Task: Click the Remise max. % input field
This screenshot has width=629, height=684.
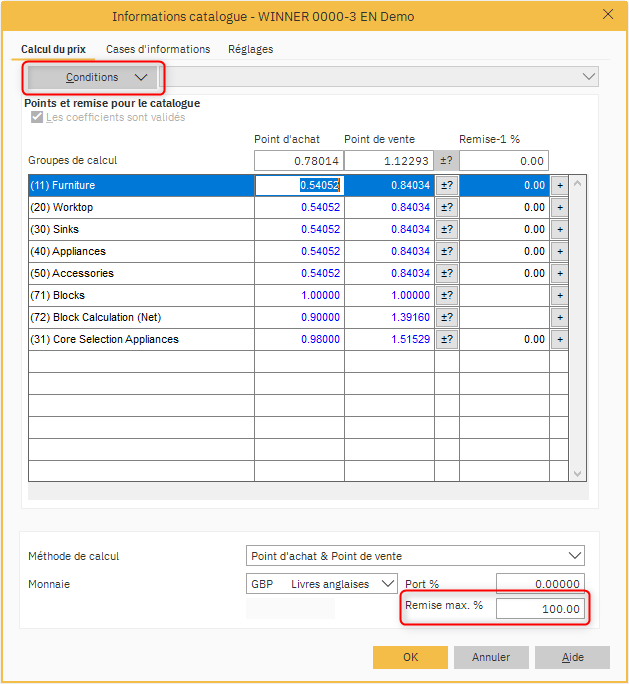Action: 540,609
